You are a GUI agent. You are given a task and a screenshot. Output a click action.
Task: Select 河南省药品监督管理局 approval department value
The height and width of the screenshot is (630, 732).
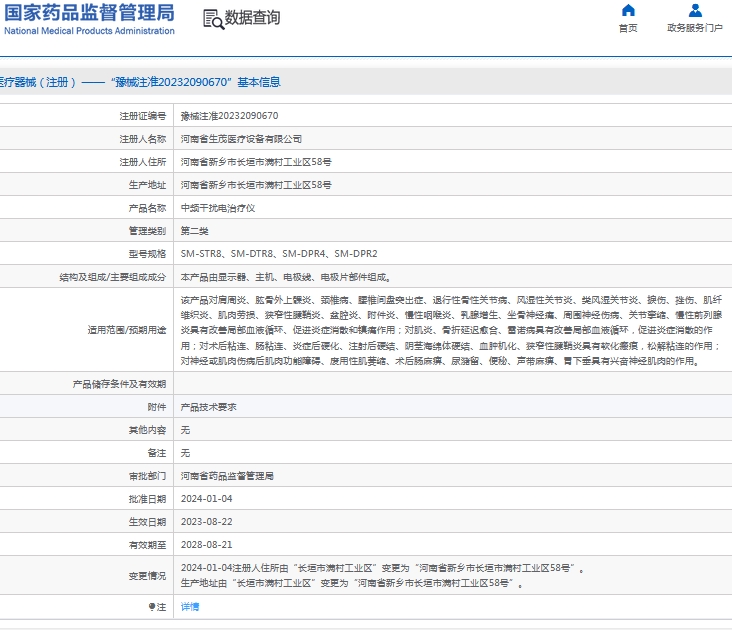[x=227, y=476]
